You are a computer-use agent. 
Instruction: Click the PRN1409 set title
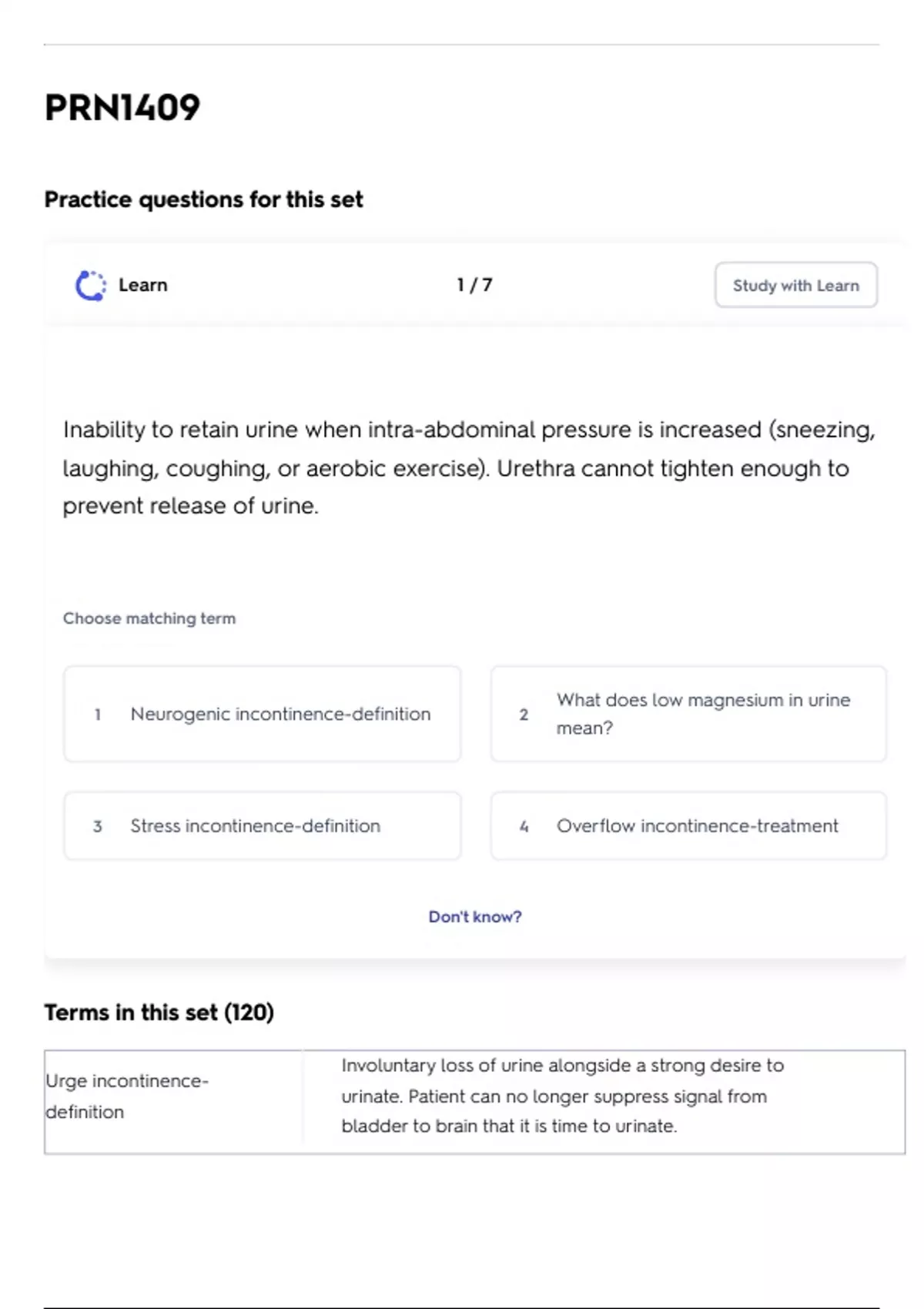pyautogui.click(x=122, y=108)
